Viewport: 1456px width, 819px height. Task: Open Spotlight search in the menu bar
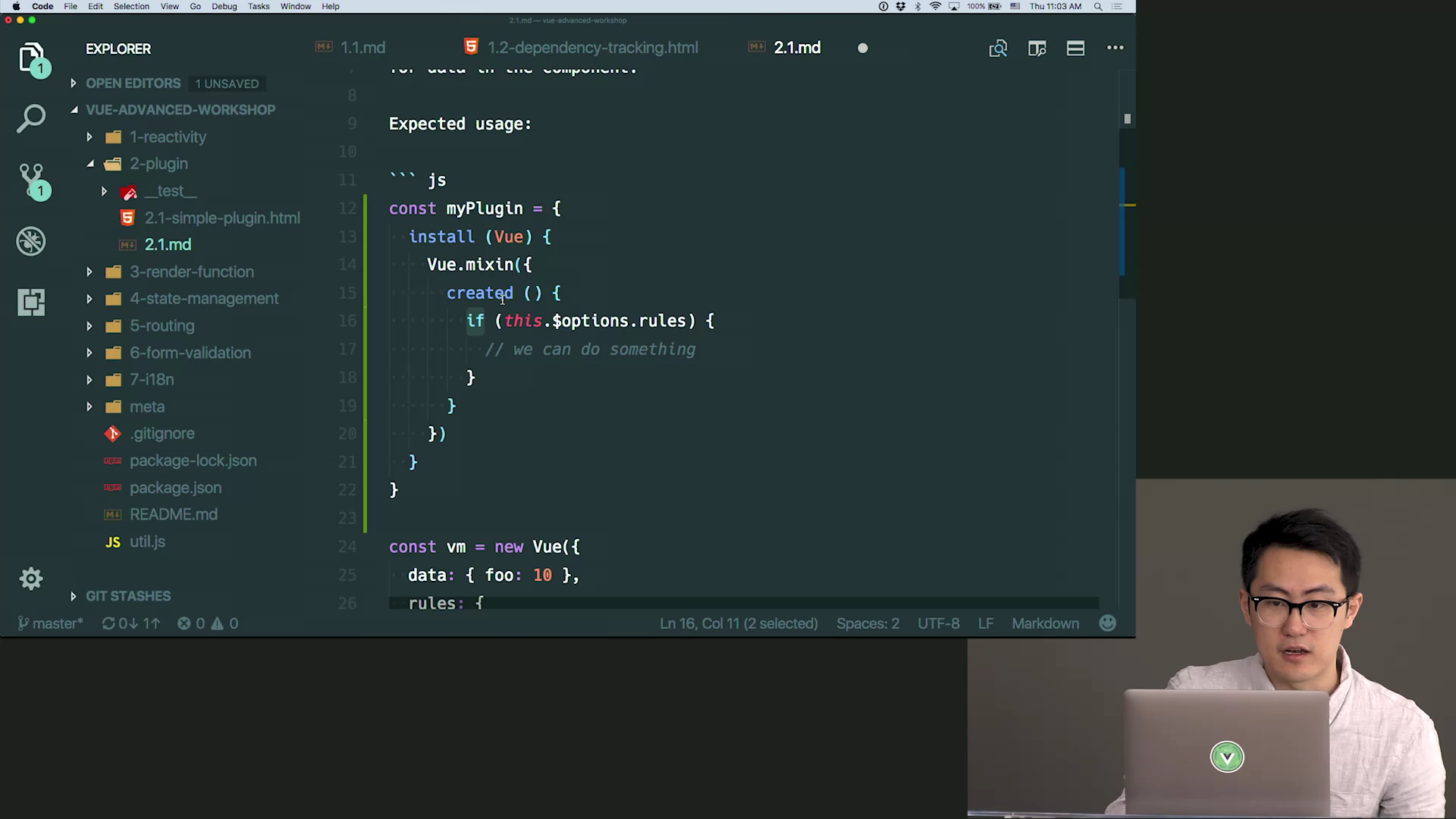coord(1097,6)
